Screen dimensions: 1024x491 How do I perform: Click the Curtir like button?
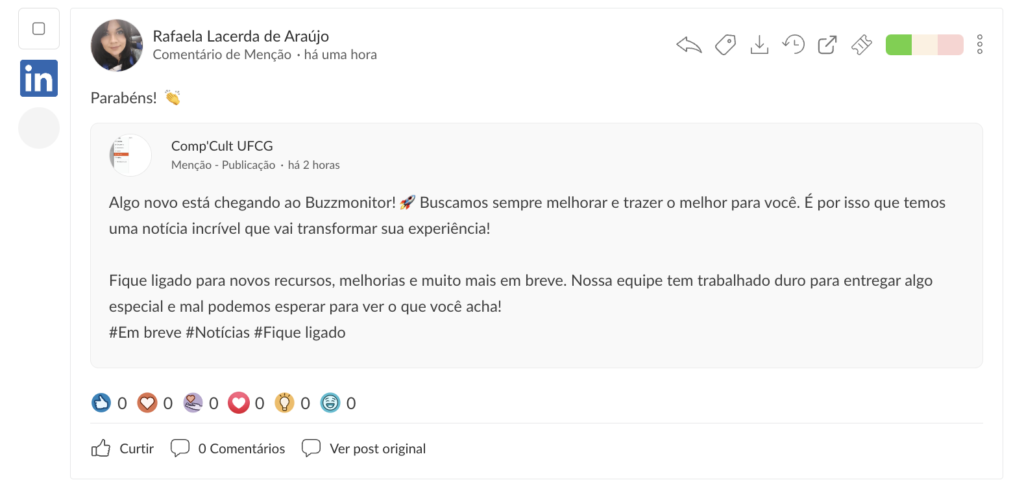point(123,449)
